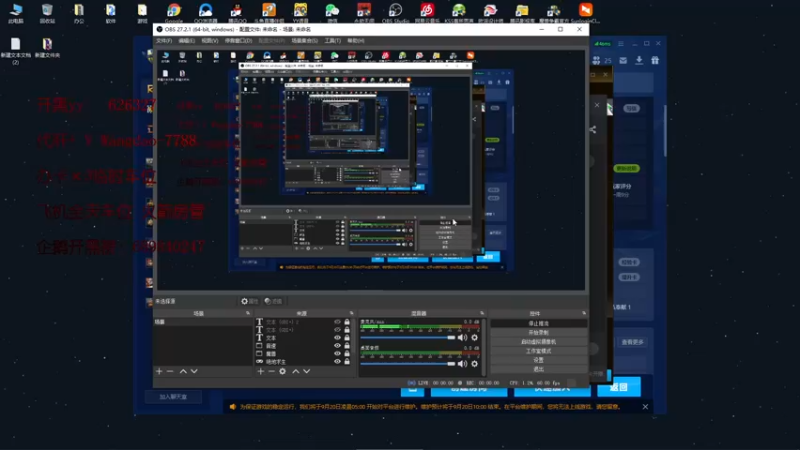Toggle lock on third 文本 source

click(347, 338)
